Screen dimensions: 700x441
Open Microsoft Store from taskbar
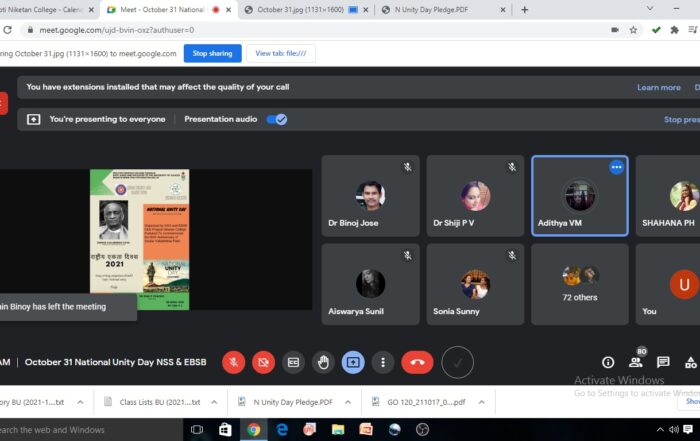coord(225,430)
